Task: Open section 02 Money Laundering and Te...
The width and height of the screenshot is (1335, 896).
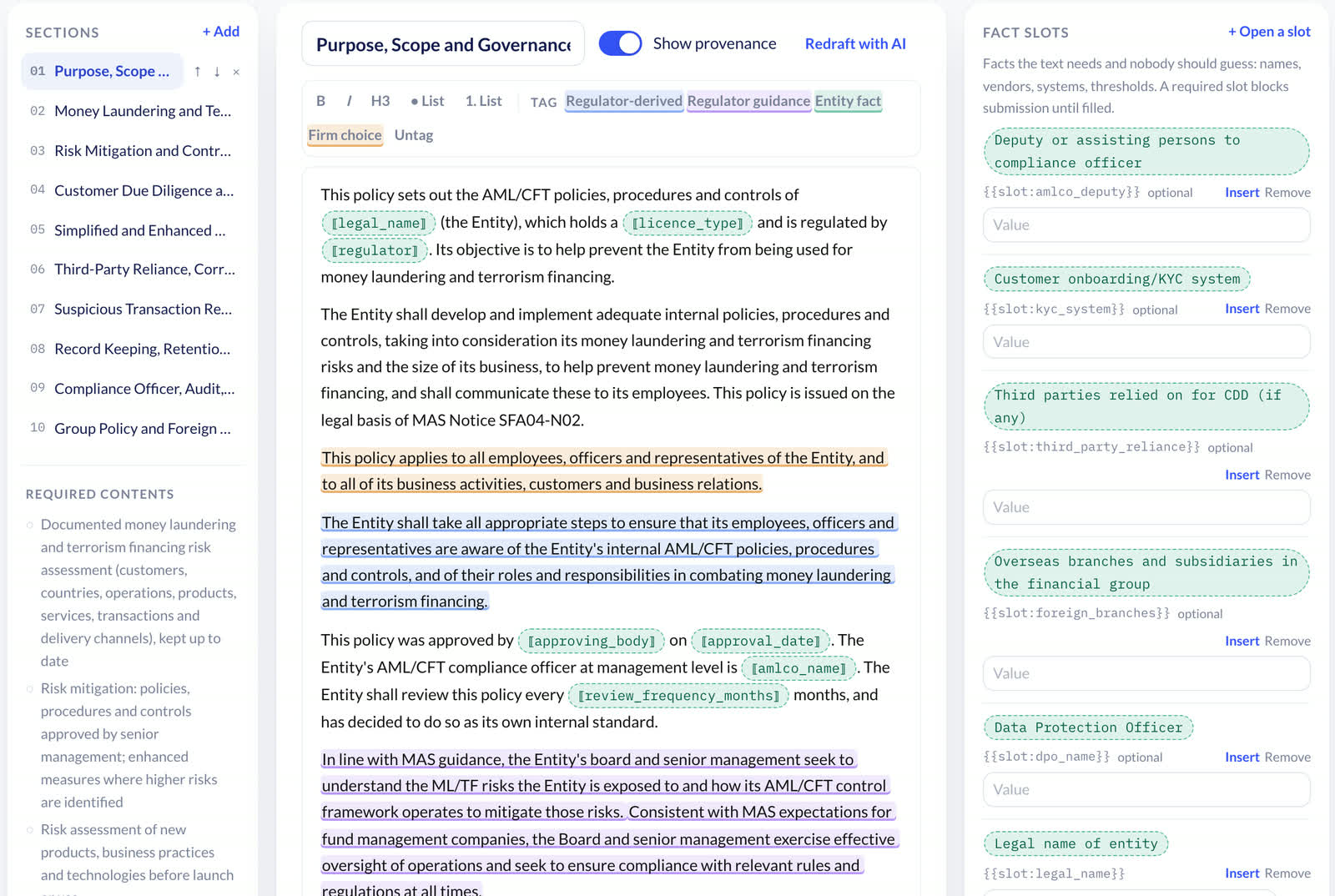Action: click(x=133, y=111)
